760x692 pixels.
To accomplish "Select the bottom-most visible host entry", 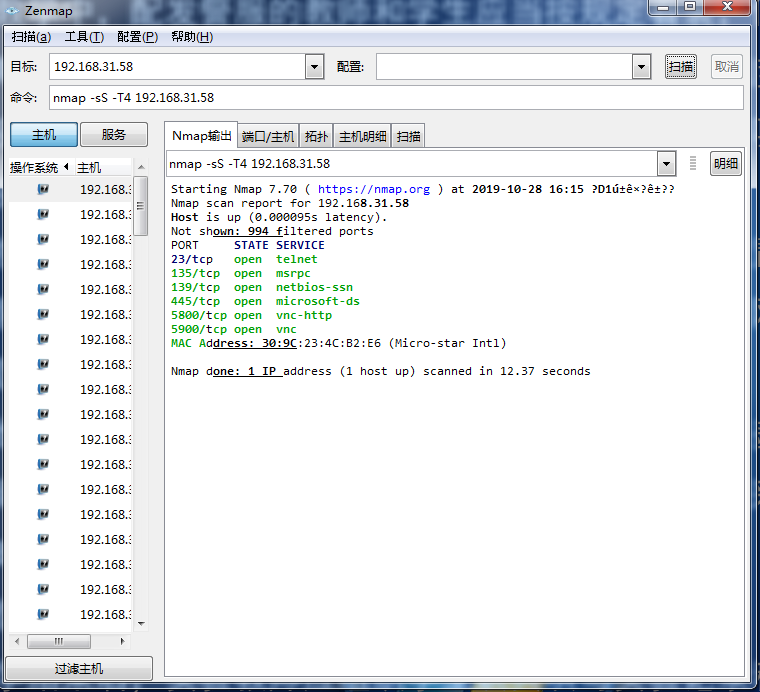I will coord(70,614).
